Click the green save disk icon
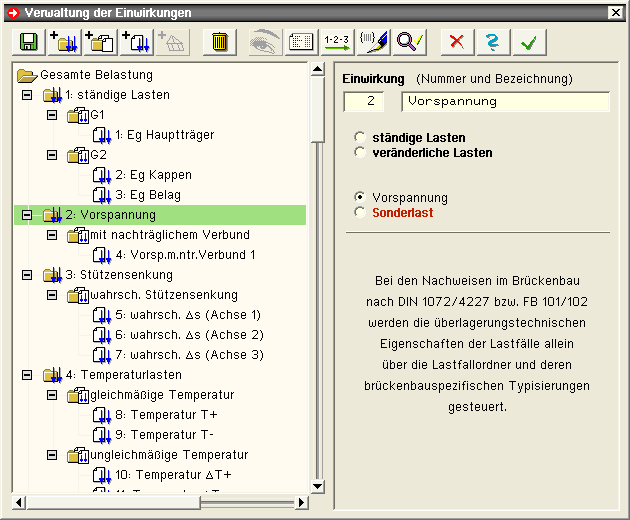630x520 pixels. tap(27, 42)
